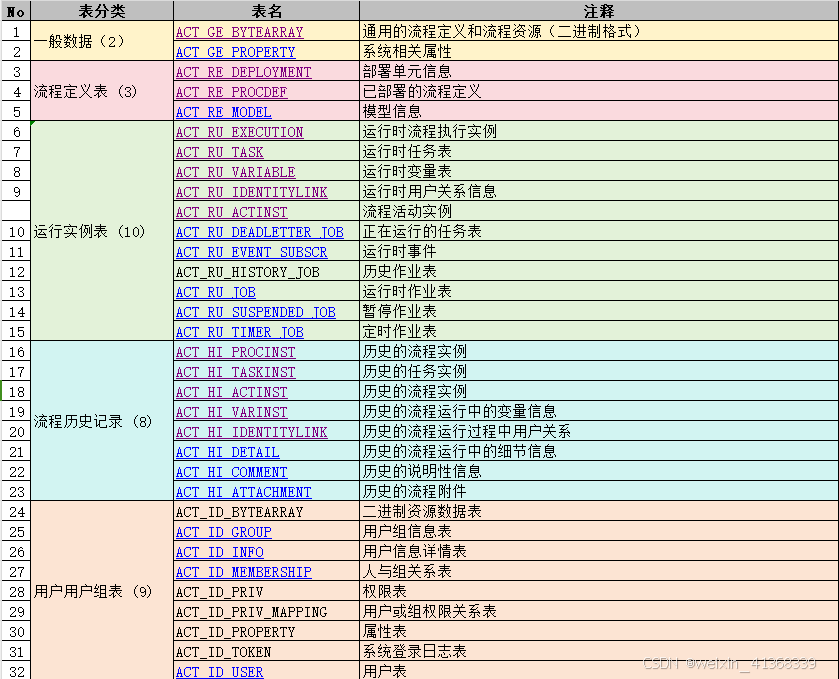Select the 用户或组权限关系表 cell
The image size is (839, 679).
tap(599, 612)
